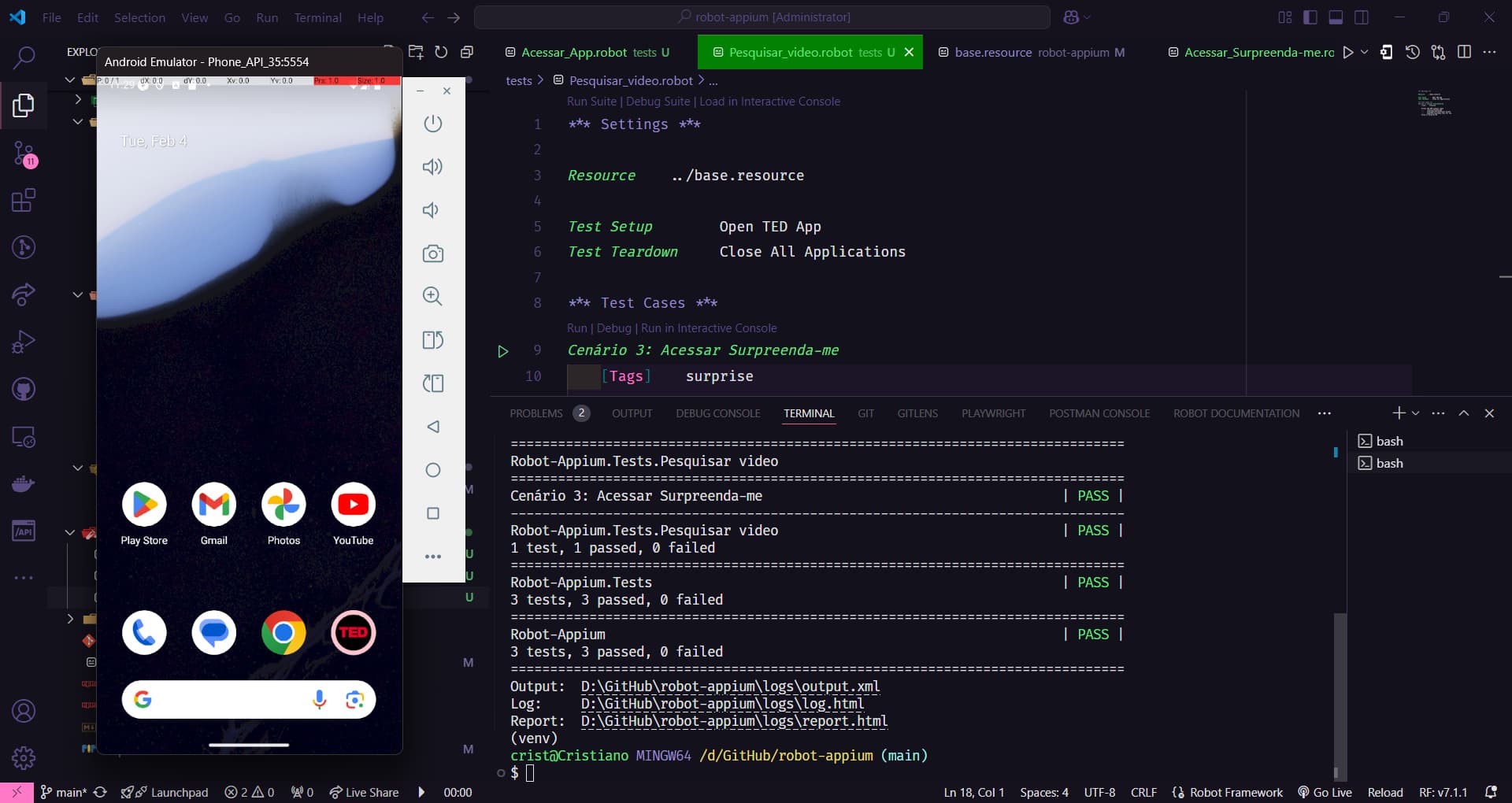The image size is (1512, 803).
Task: Open Gmail on the emulator
Action: coord(213,515)
